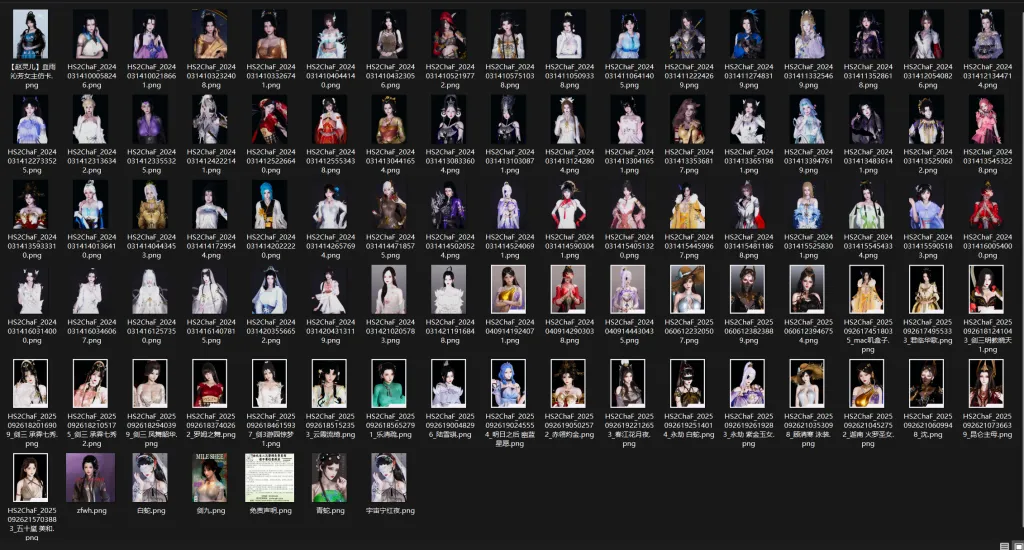The height and width of the screenshot is (550, 1024).
Task: Select file HS2ChaF_20240314100218661.png
Action: pos(151,34)
